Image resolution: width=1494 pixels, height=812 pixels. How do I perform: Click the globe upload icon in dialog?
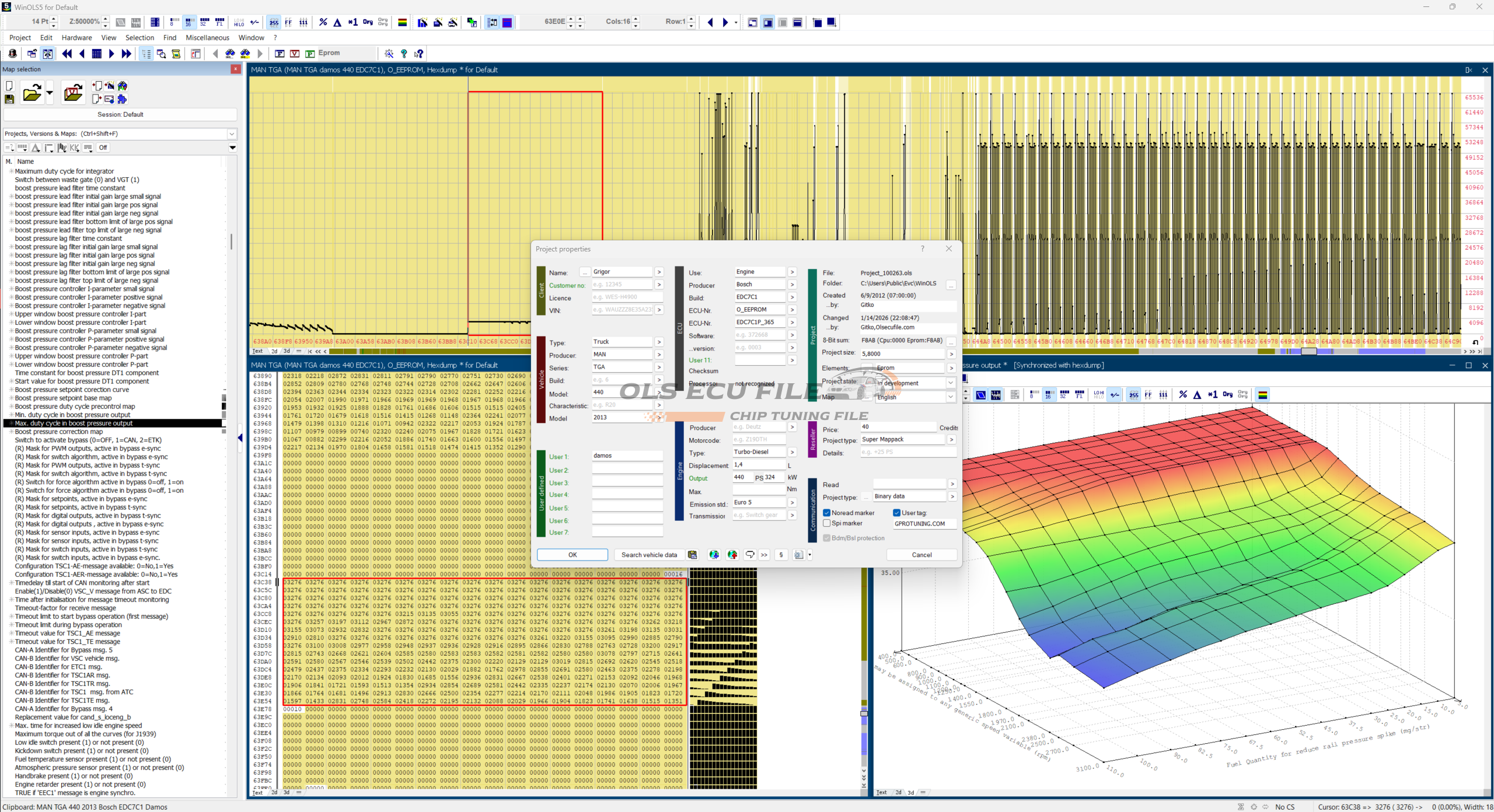732,555
